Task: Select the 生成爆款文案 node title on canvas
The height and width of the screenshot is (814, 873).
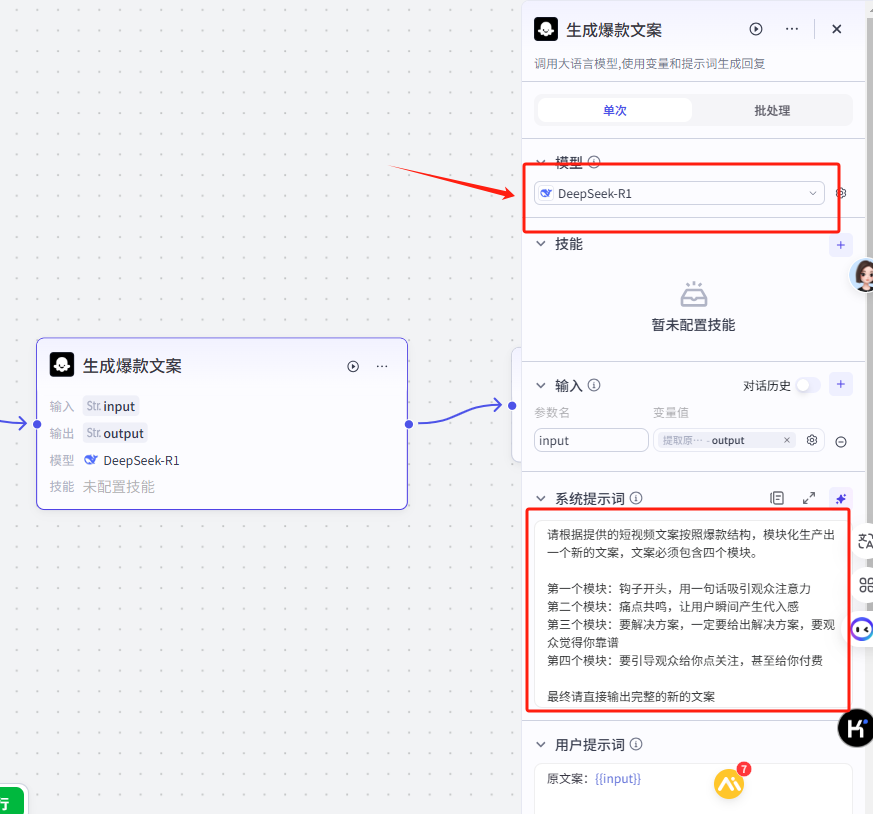Action: pos(132,366)
